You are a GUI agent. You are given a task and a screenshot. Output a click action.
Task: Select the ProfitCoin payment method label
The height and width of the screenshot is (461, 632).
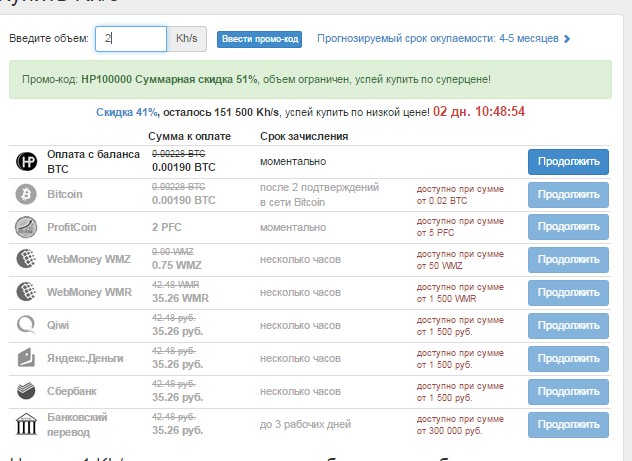72,227
